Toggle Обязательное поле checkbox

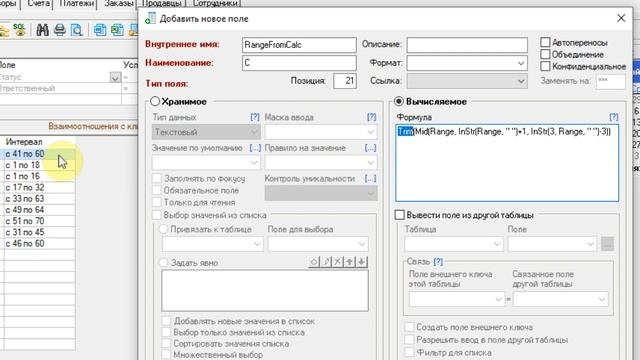coord(157,190)
